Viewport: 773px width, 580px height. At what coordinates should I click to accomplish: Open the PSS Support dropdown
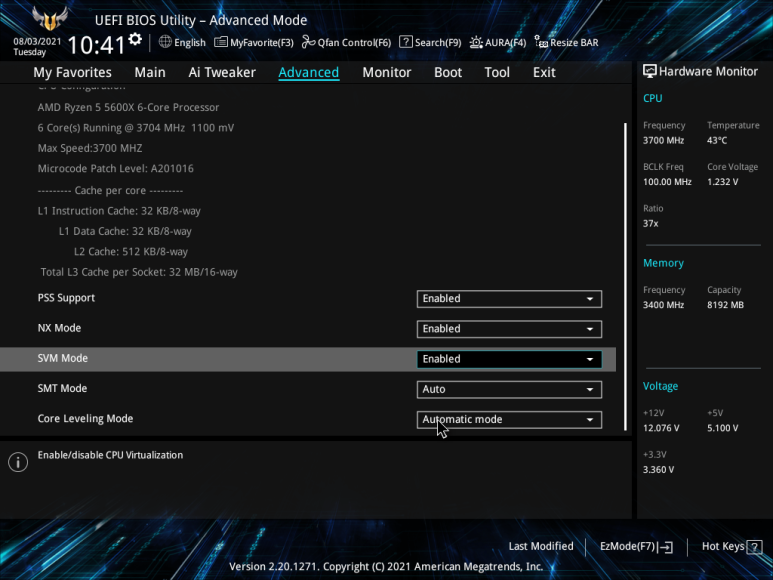tap(509, 299)
